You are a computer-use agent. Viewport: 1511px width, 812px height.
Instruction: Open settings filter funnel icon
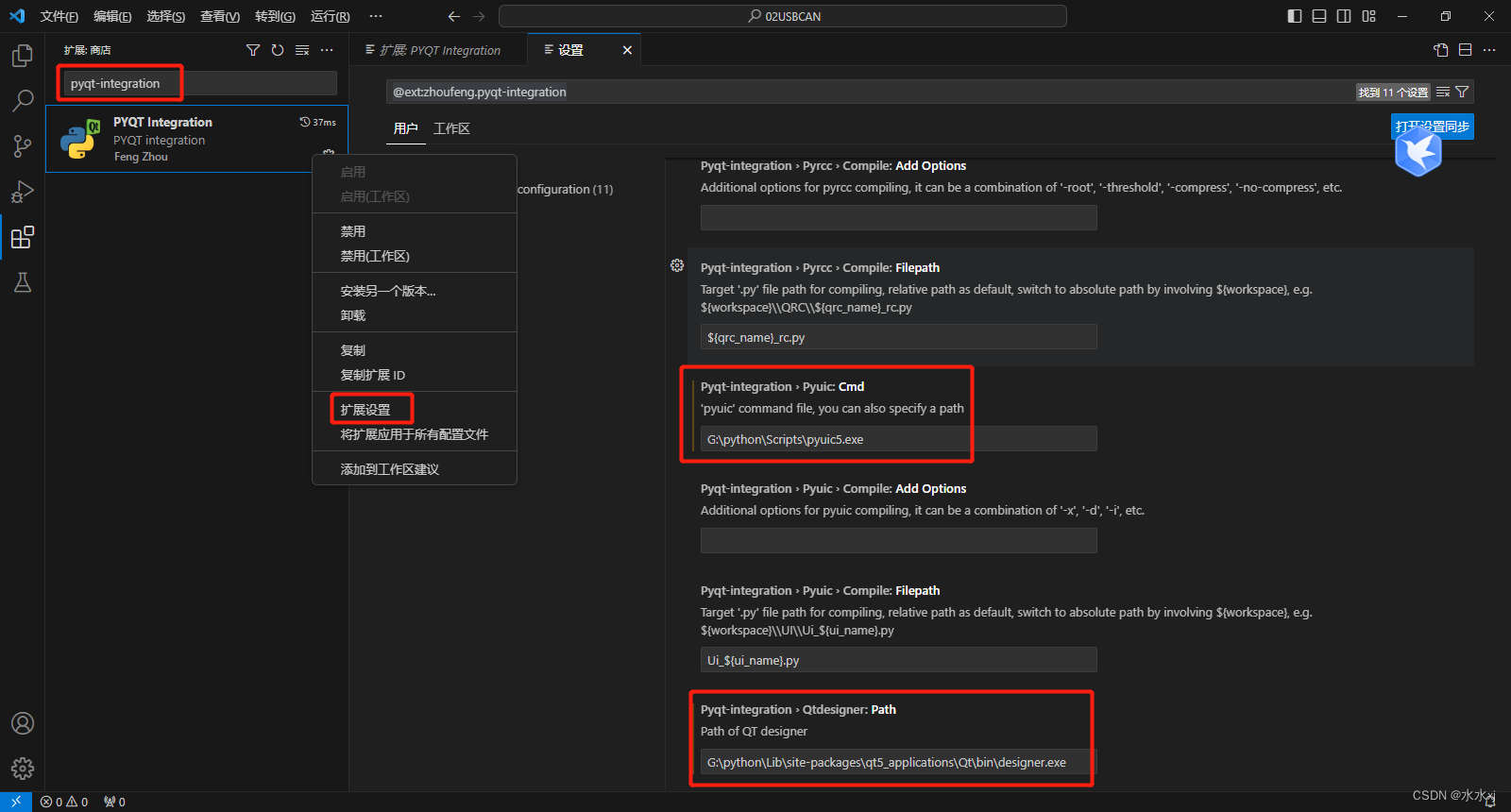click(x=1462, y=92)
